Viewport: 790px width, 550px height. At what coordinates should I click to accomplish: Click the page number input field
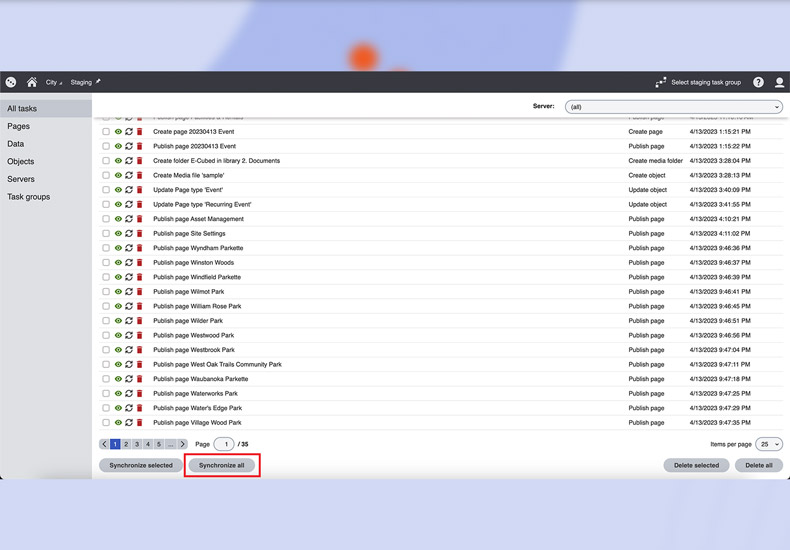[224, 444]
